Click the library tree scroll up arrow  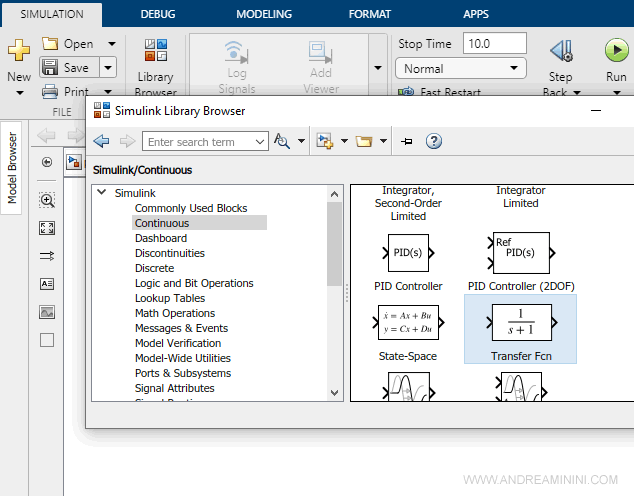pyautogui.click(x=334, y=194)
